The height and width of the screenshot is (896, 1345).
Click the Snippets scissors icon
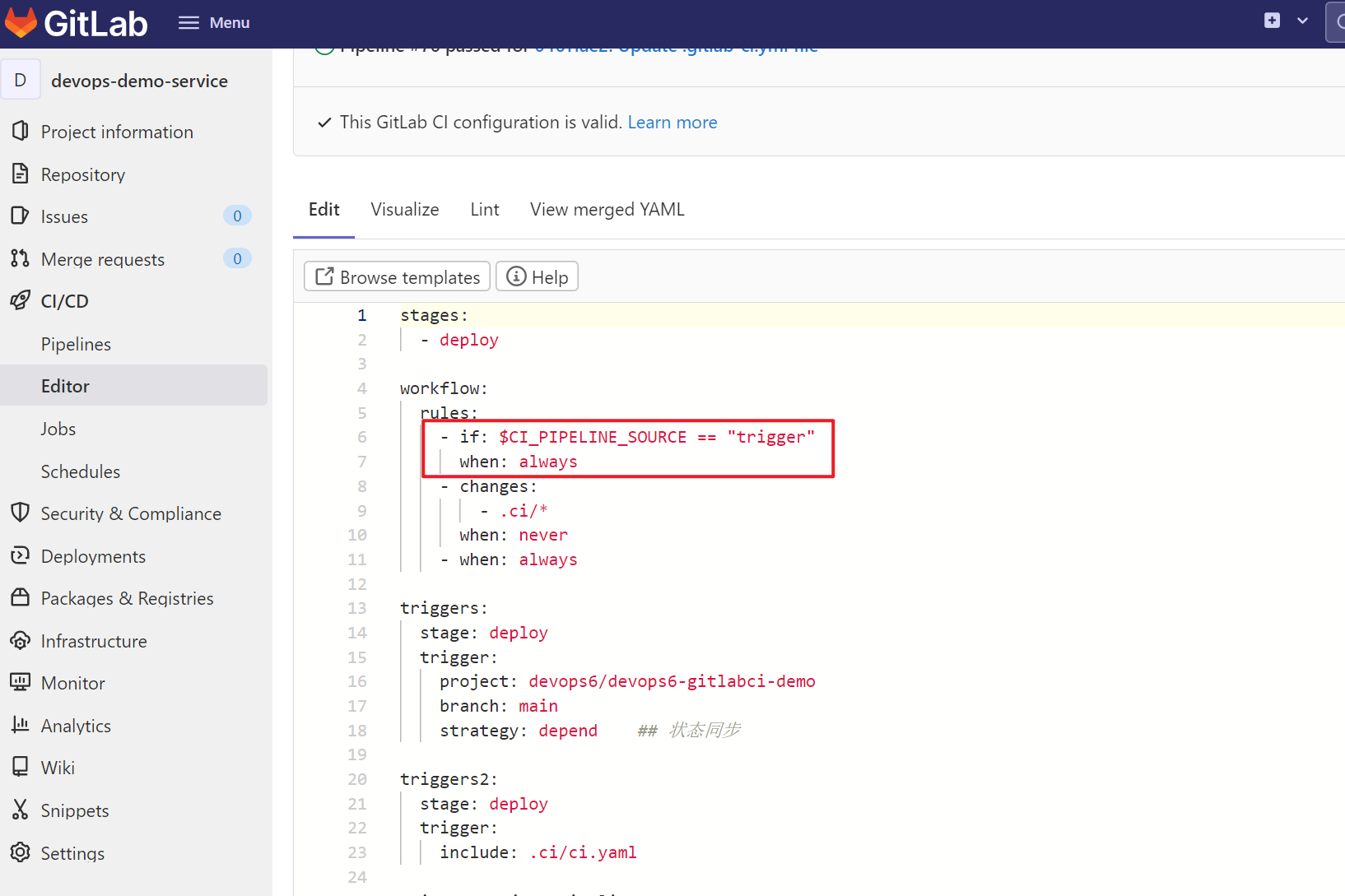pyautogui.click(x=21, y=810)
